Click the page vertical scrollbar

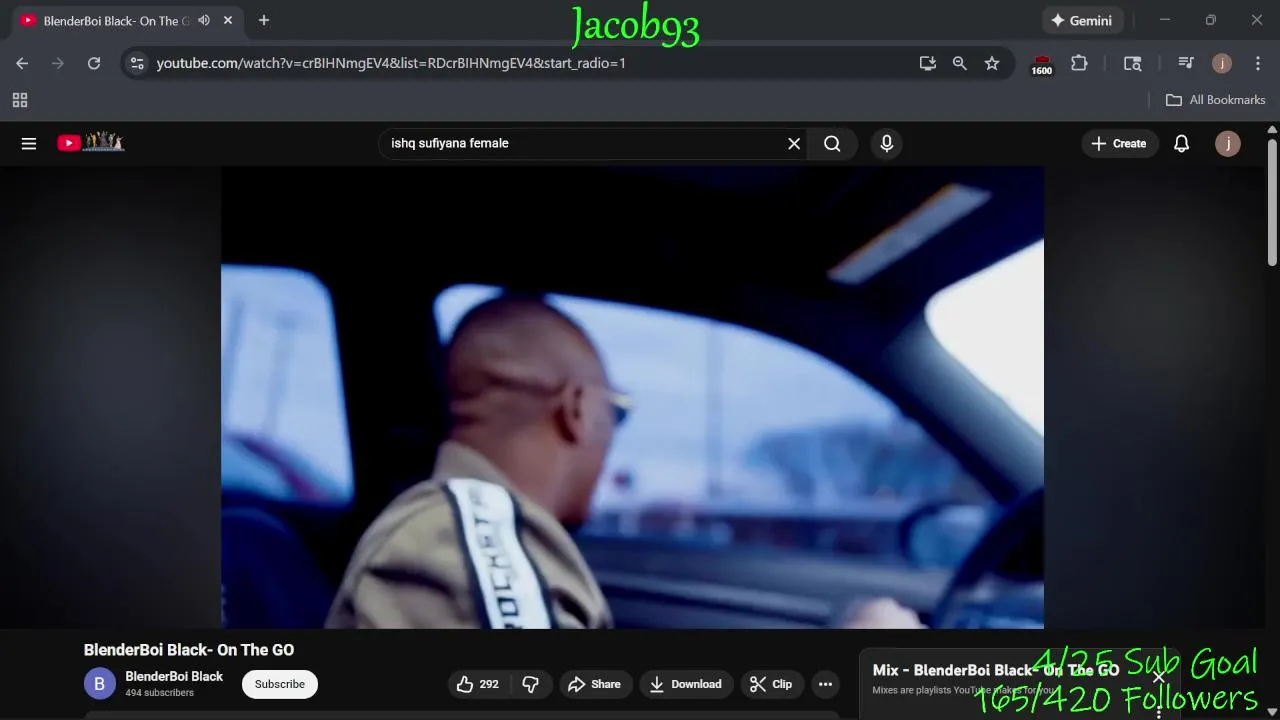point(1272,203)
